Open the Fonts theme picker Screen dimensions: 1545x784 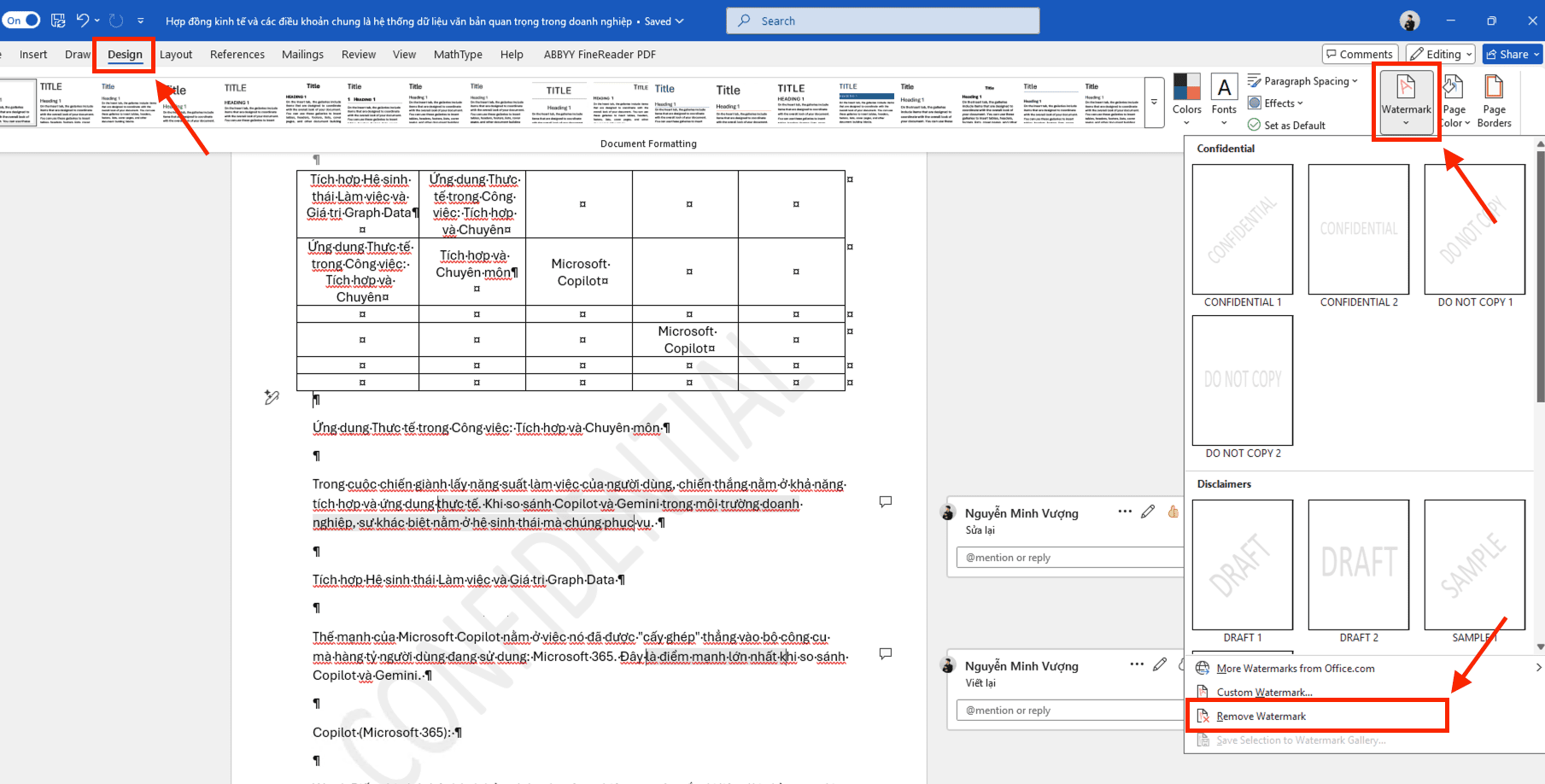pos(1224,99)
